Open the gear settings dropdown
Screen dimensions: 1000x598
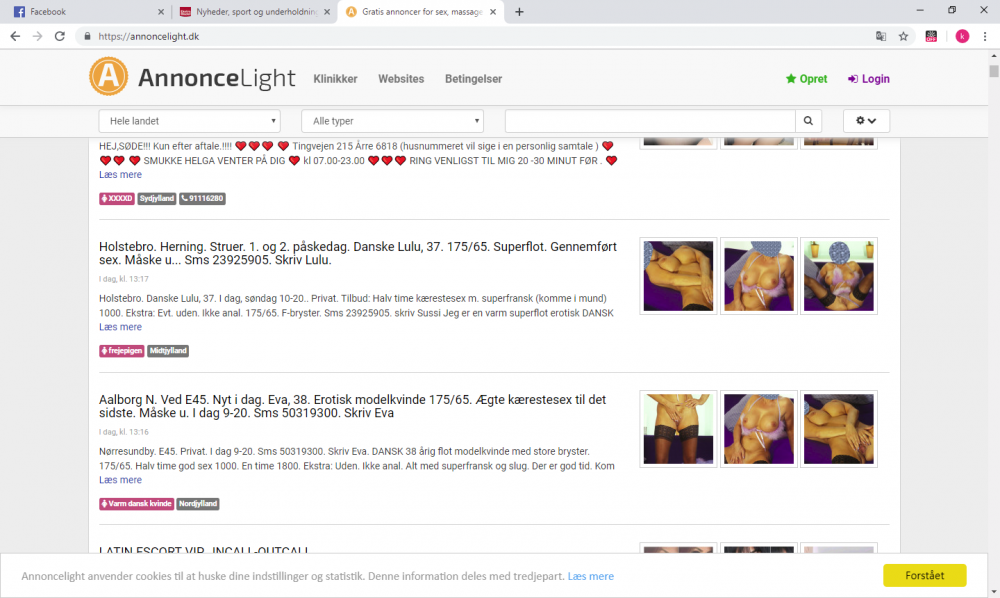click(866, 120)
